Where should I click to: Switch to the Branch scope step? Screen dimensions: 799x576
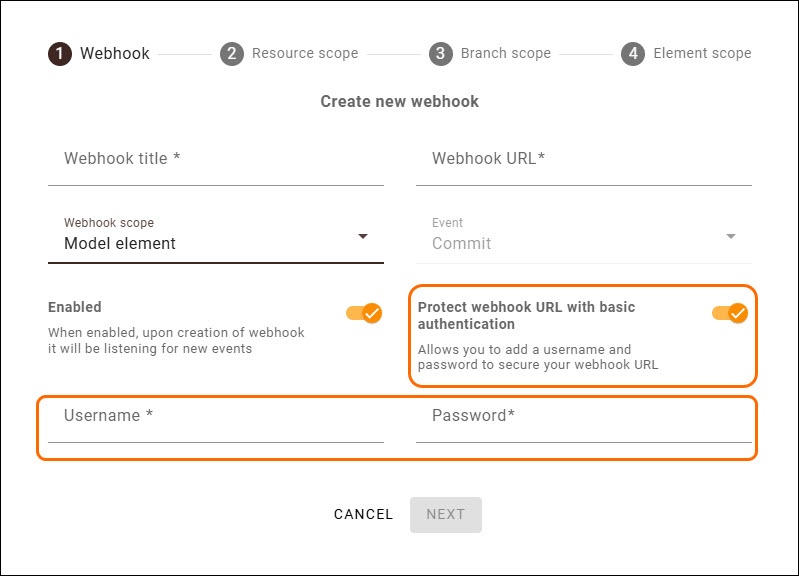[x=505, y=53]
